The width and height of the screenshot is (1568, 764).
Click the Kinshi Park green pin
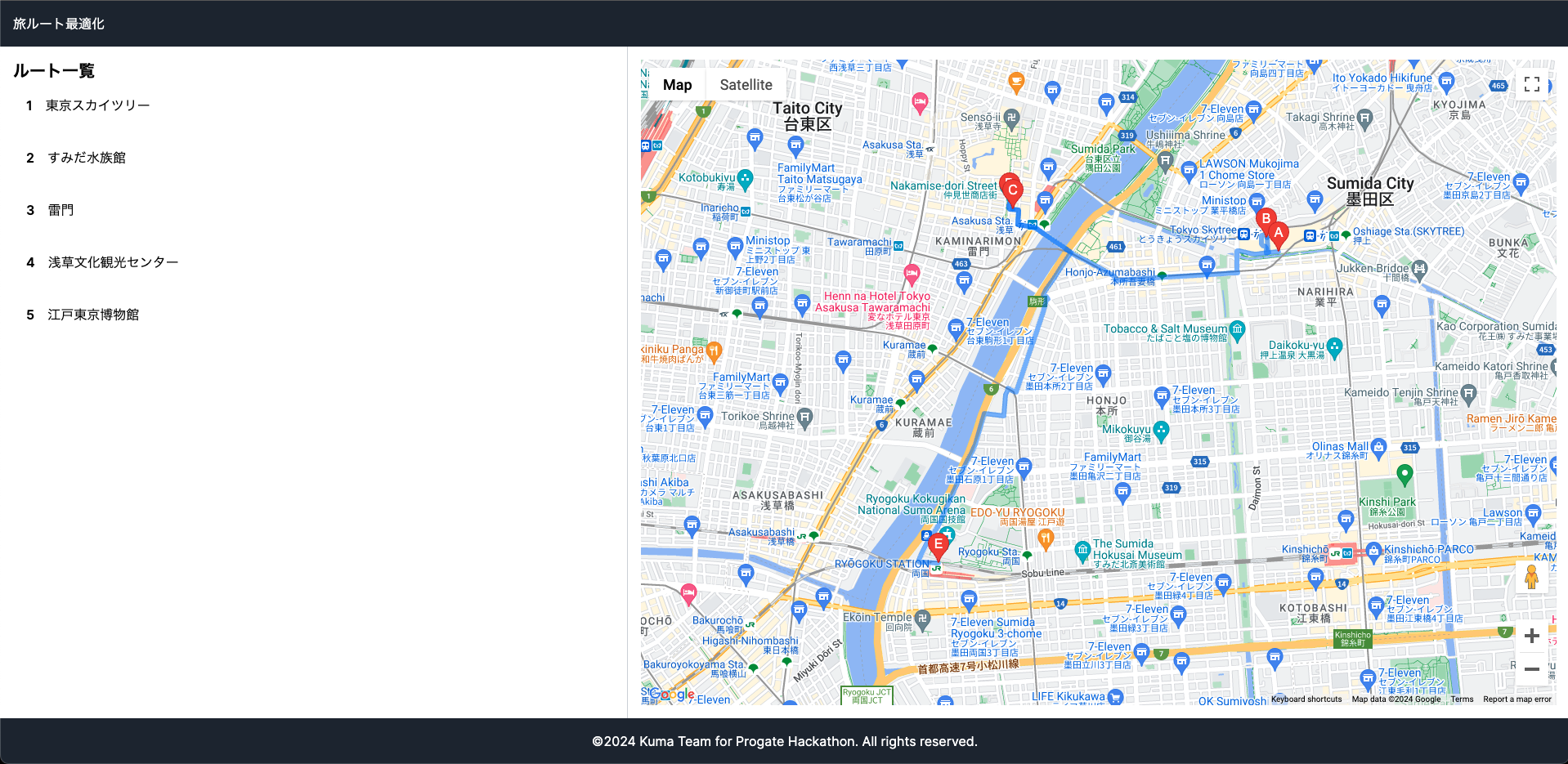pos(1404,474)
